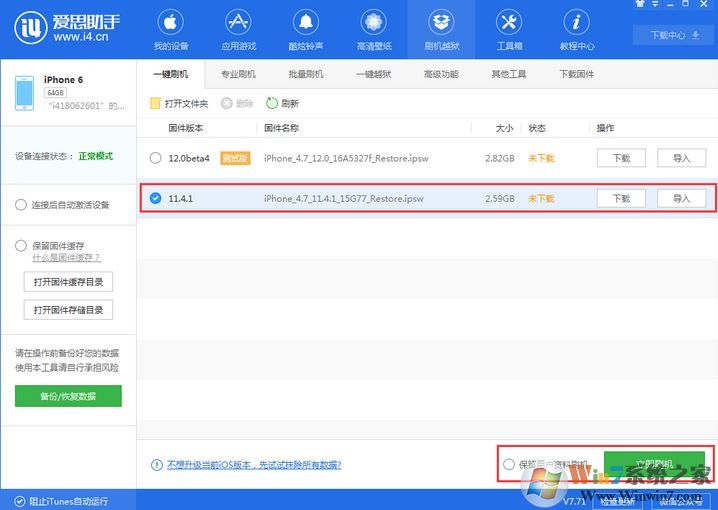Screen dimensions: 718x510
Task: Click the 正常模式 connection status text
Action: [96, 156]
